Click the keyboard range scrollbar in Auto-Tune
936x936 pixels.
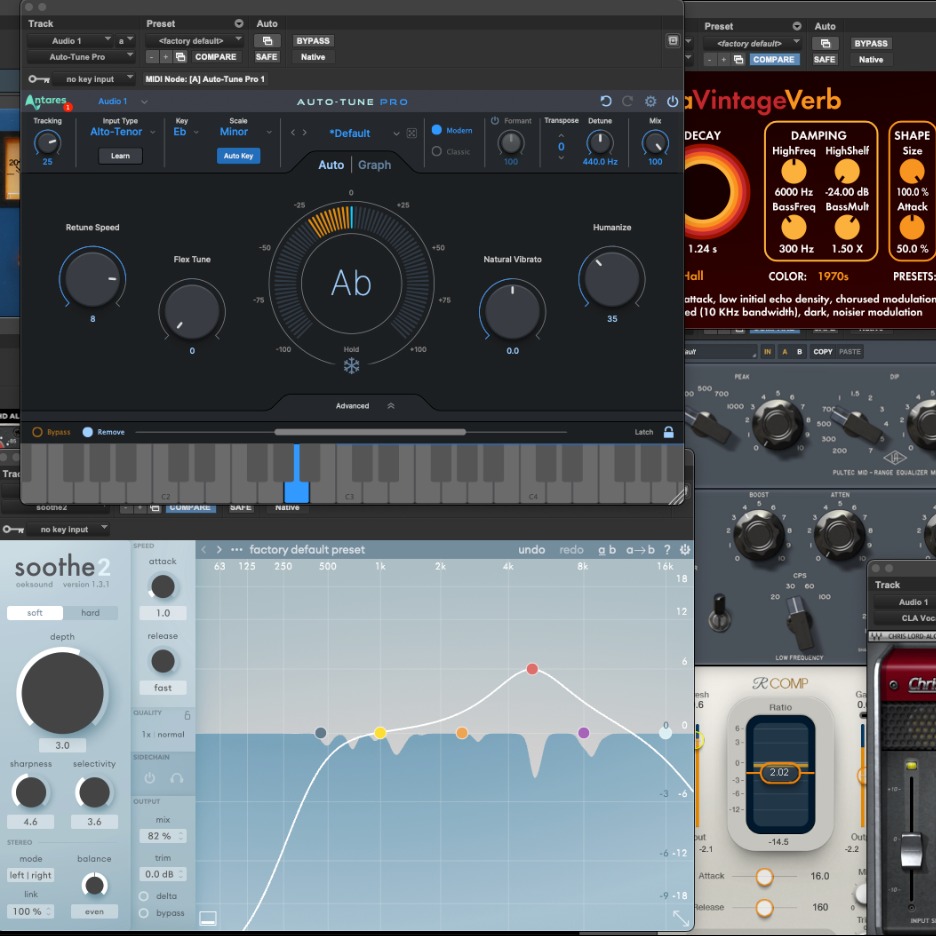pos(370,432)
